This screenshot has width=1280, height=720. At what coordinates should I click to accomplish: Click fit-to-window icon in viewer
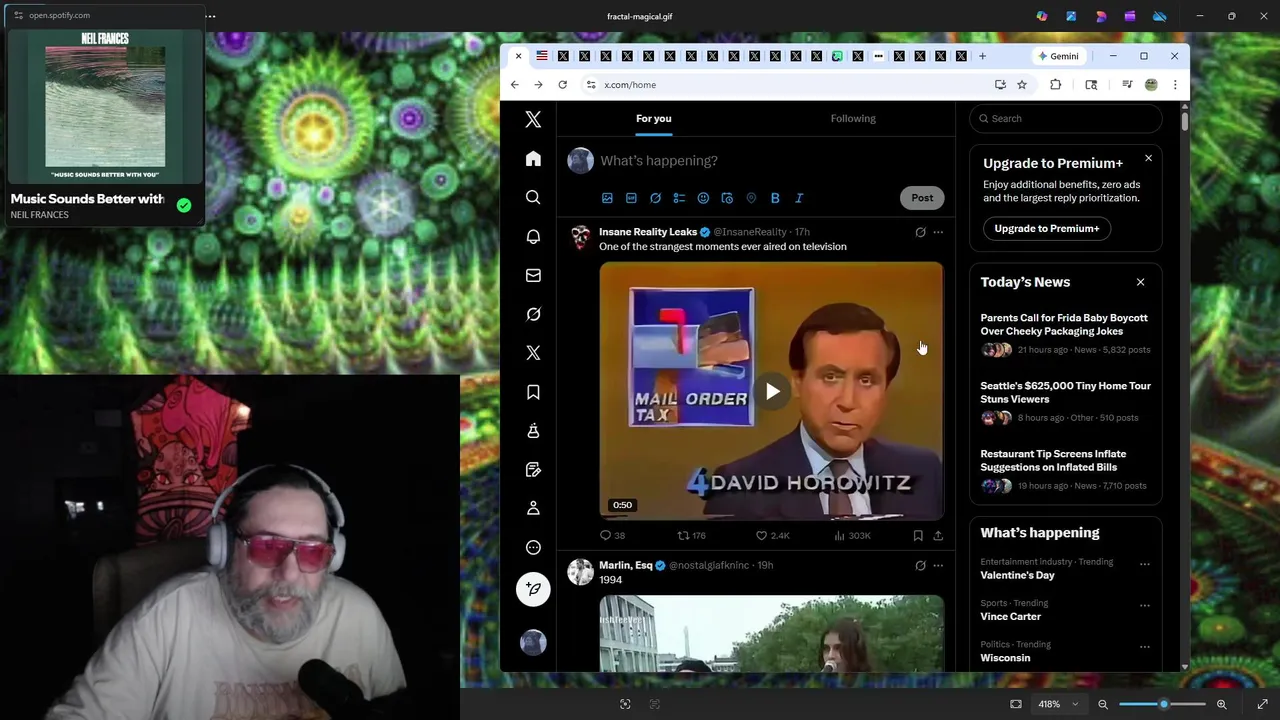1016,704
